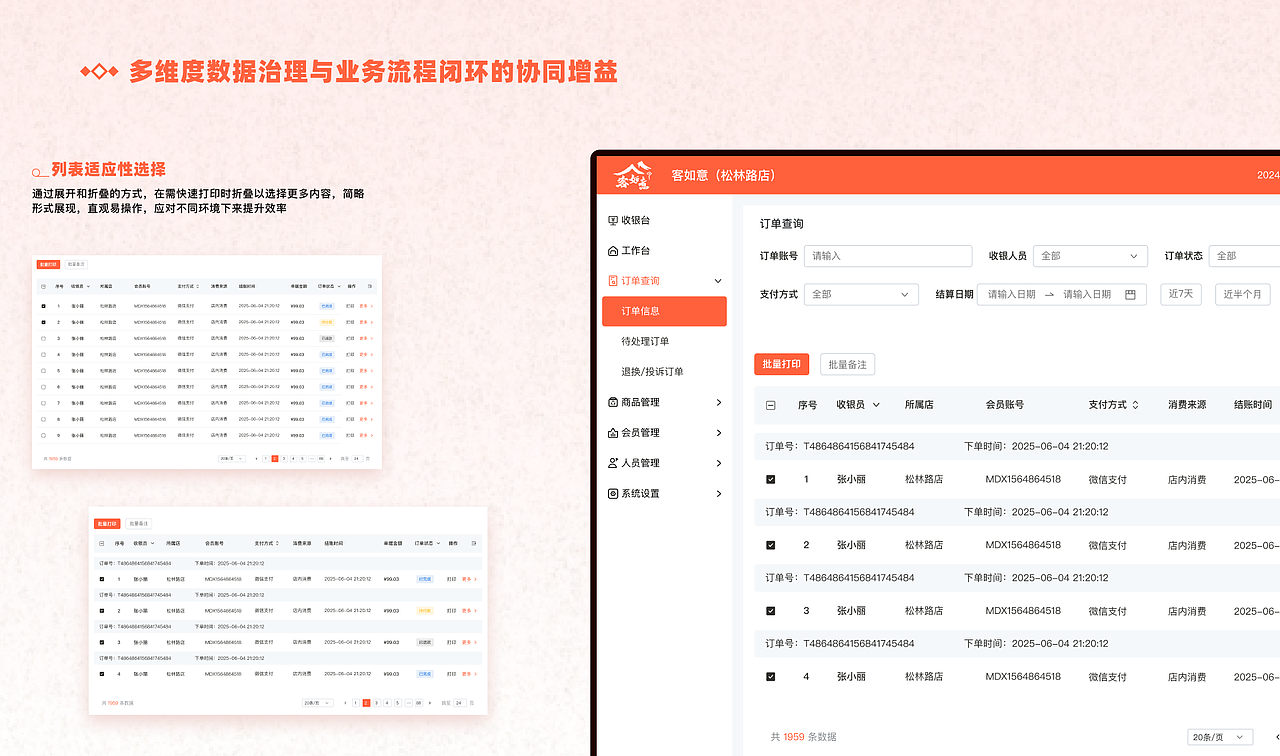Collapse the 订单查询 sidebar section chevron
Screen dimensions: 1280x756
(718, 281)
